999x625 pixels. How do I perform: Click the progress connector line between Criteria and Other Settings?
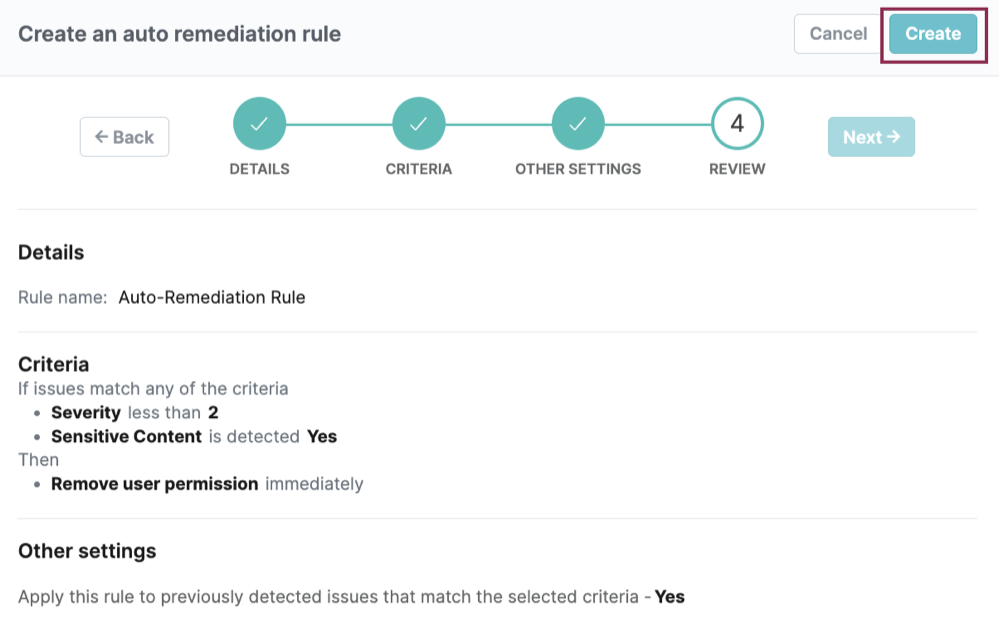click(x=498, y=123)
